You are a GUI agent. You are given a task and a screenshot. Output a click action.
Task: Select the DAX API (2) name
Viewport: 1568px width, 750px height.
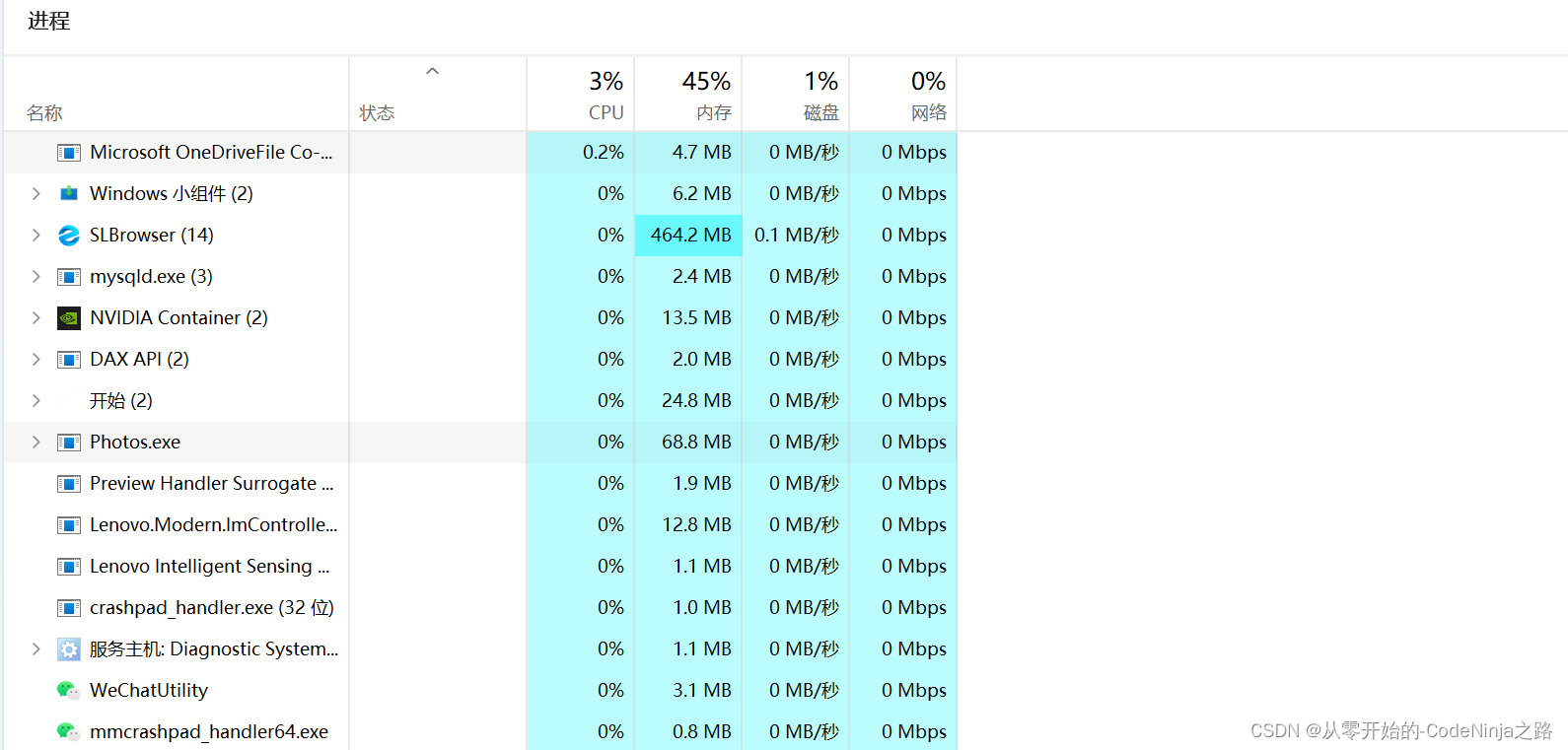point(139,360)
